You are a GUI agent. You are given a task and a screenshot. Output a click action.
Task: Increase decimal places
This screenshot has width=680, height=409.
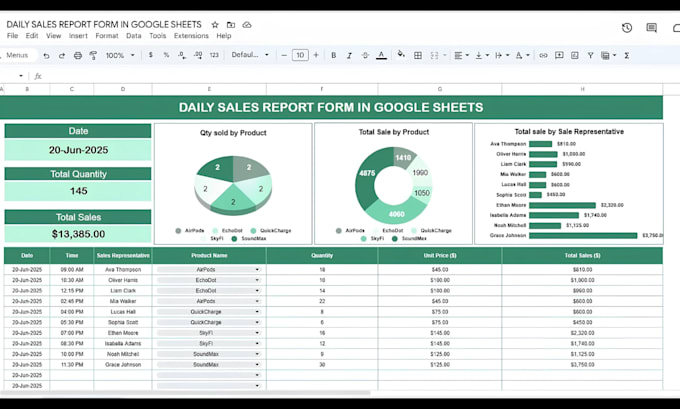(198, 55)
